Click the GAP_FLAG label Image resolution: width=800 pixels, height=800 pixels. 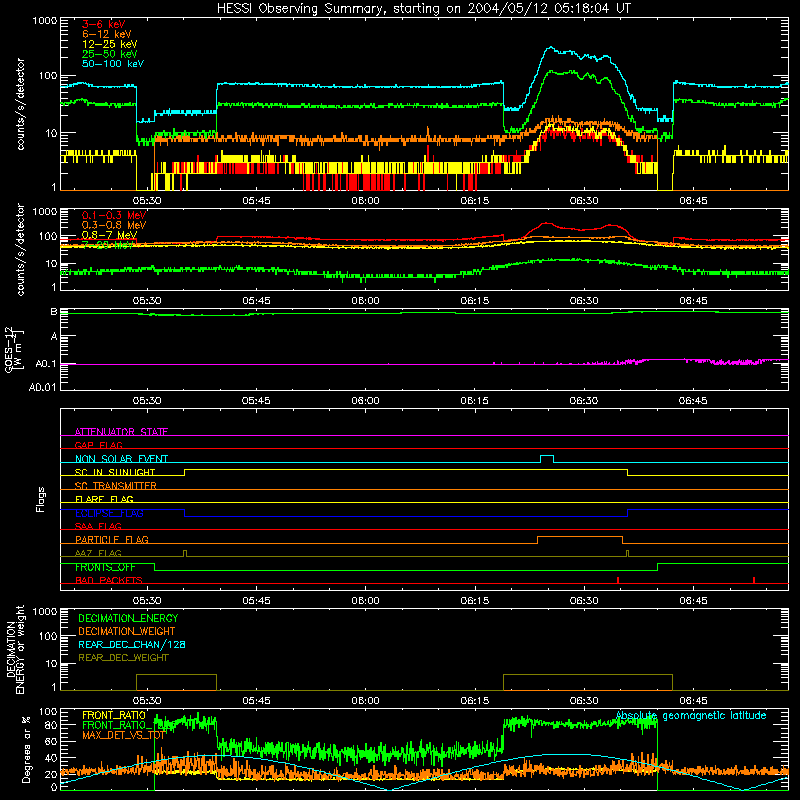coord(98,445)
